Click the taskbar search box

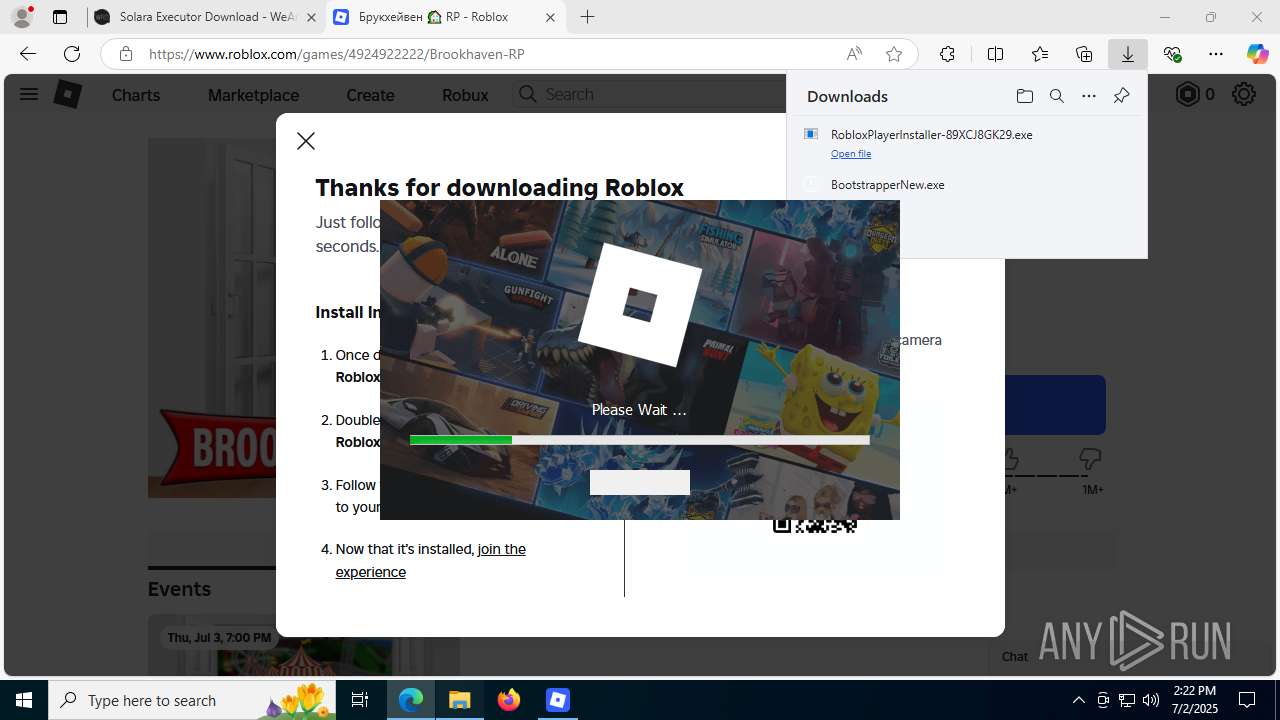coord(192,700)
